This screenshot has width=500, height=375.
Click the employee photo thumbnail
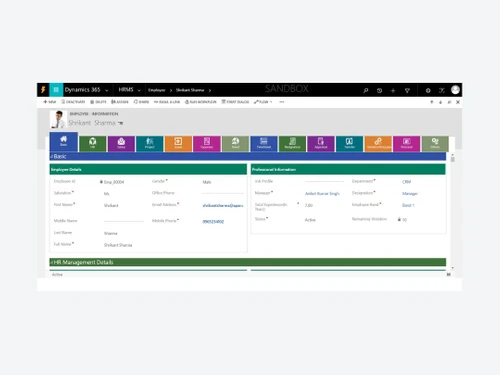[x=58, y=119]
